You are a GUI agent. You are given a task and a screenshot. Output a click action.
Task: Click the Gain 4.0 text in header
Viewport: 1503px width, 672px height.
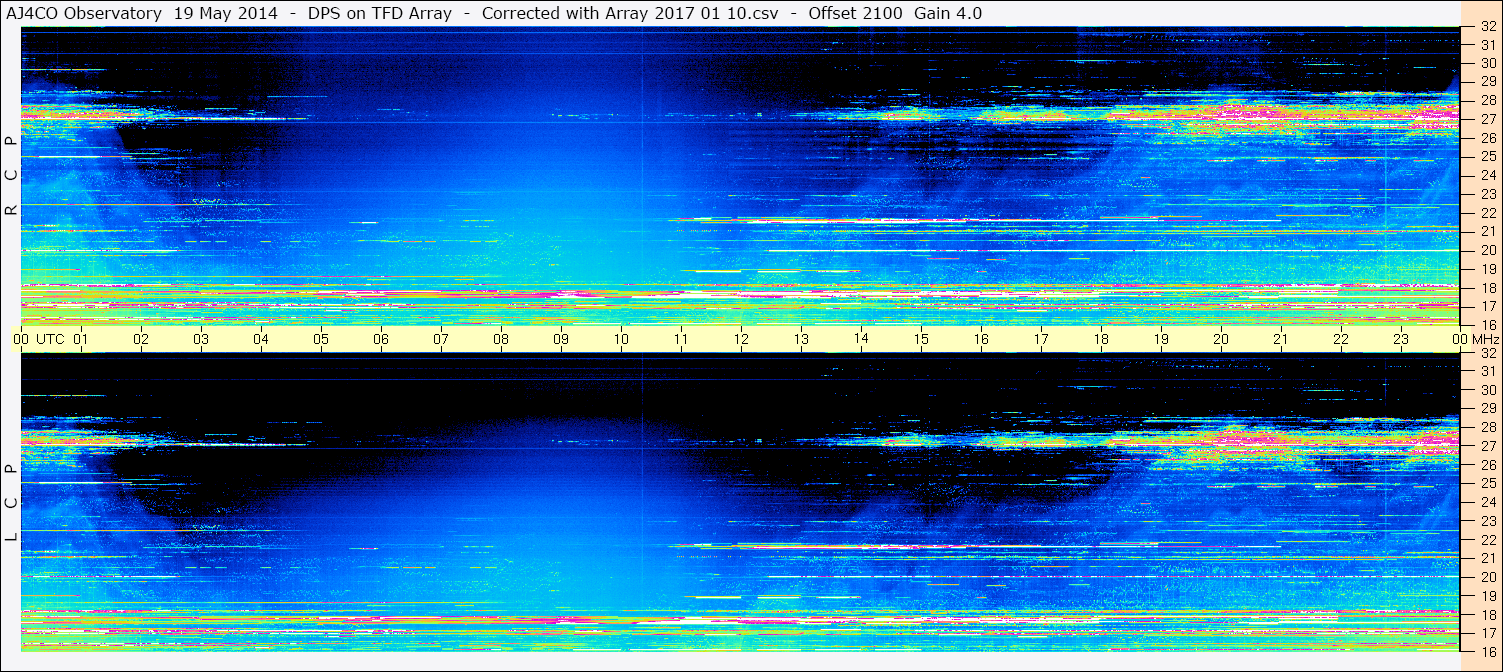tap(948, 13)
